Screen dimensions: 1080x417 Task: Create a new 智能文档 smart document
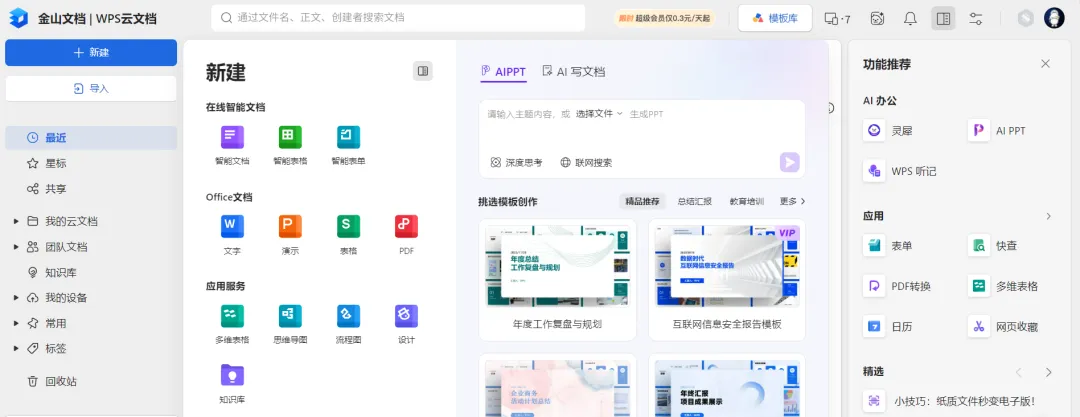point(232,145)
